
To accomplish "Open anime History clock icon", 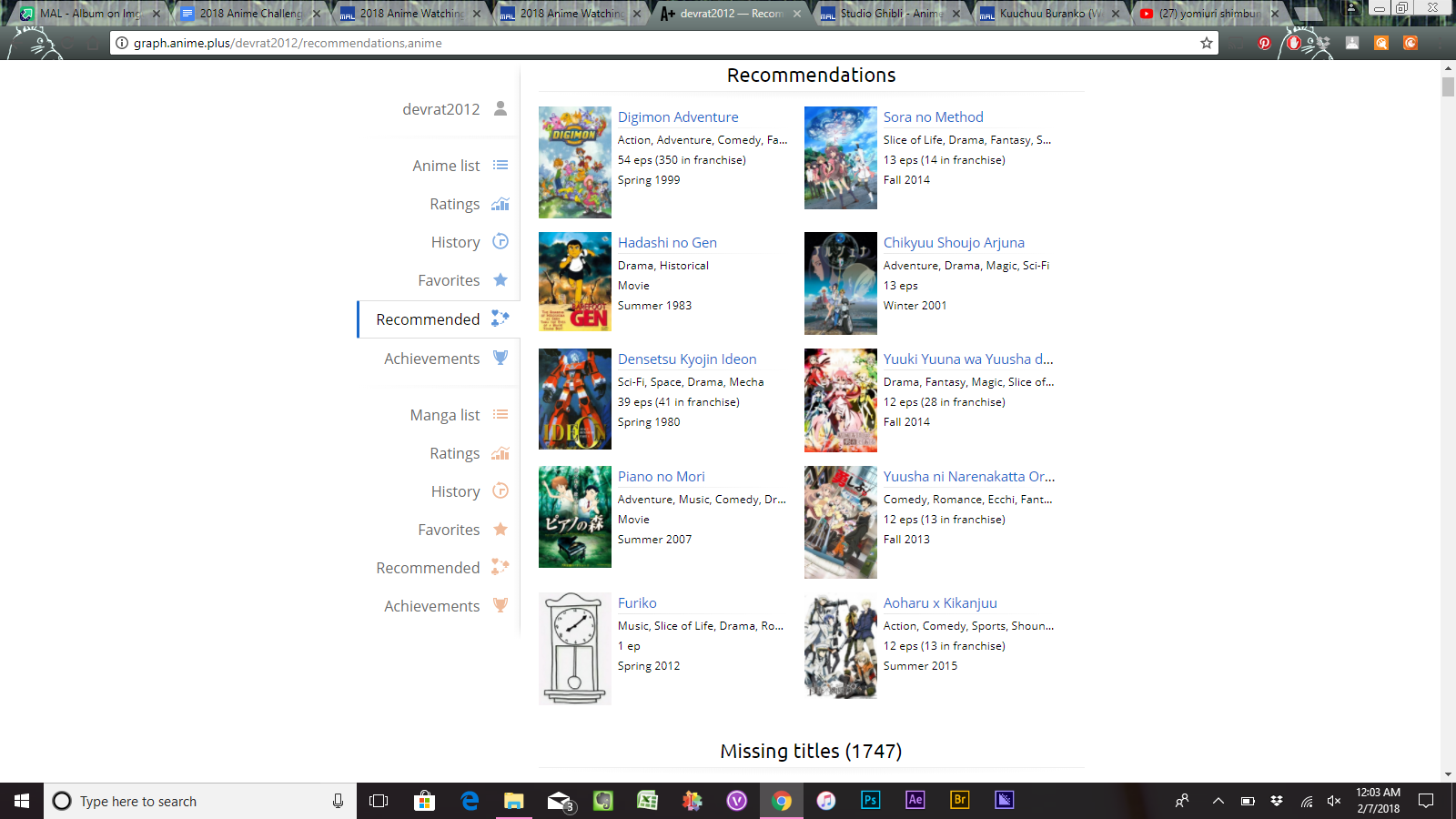I will pyautogui.click(x=500, y=242).
